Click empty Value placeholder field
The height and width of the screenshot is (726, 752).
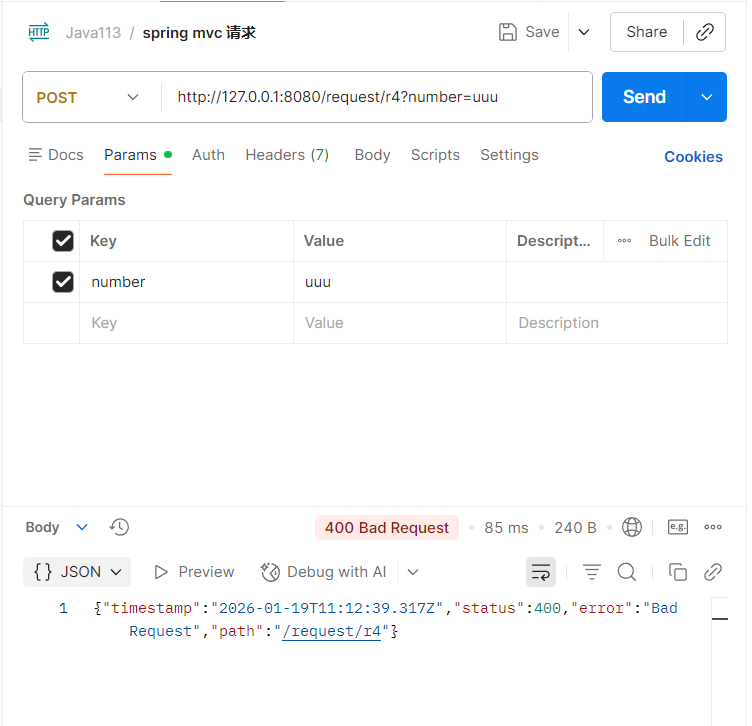point(400,323)
